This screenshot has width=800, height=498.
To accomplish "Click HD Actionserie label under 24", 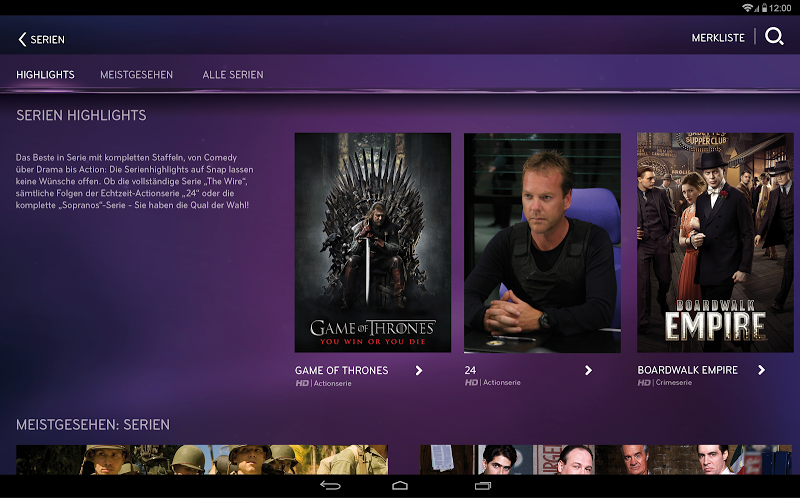I will coord(492,382).
